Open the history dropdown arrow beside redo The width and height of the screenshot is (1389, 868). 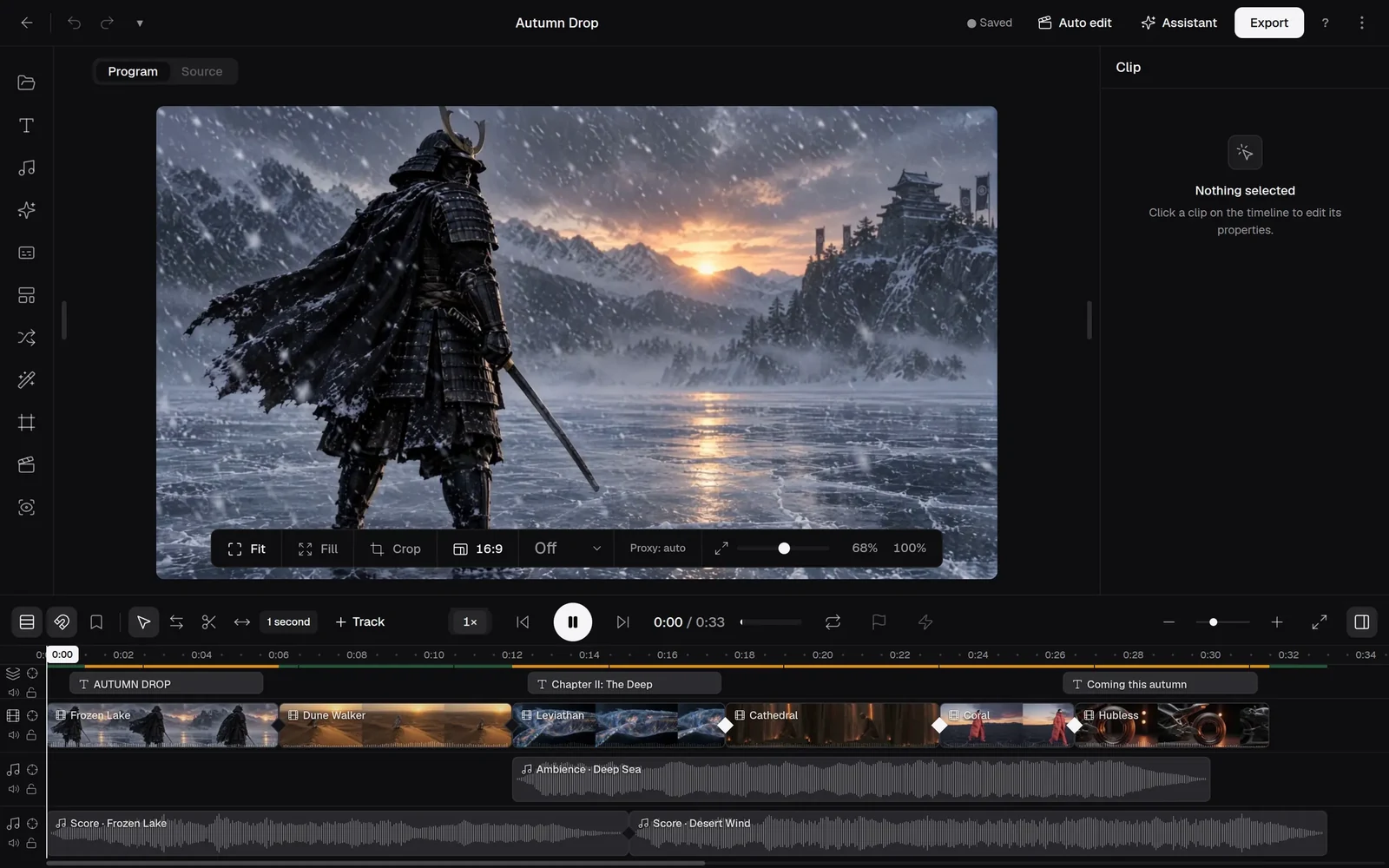pyautogui.click(x=140, y=23)
